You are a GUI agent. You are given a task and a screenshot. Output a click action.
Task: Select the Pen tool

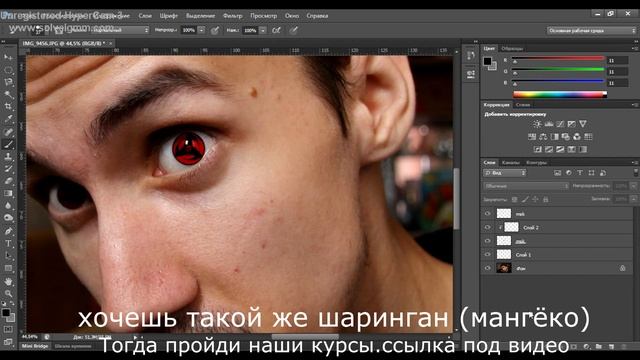pyautogui.click(x=8, y=231)
